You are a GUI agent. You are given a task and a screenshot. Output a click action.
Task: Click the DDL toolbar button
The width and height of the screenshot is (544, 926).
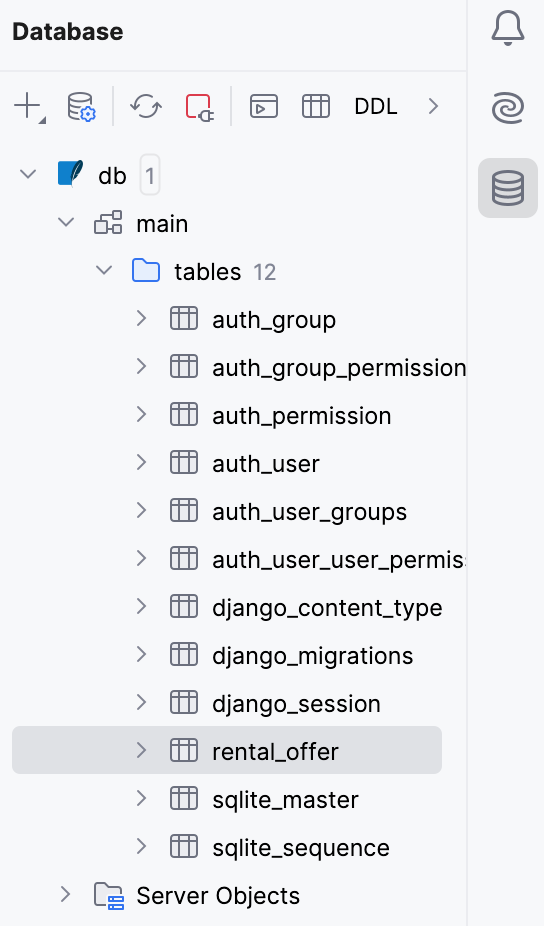[x=376, y=107]
